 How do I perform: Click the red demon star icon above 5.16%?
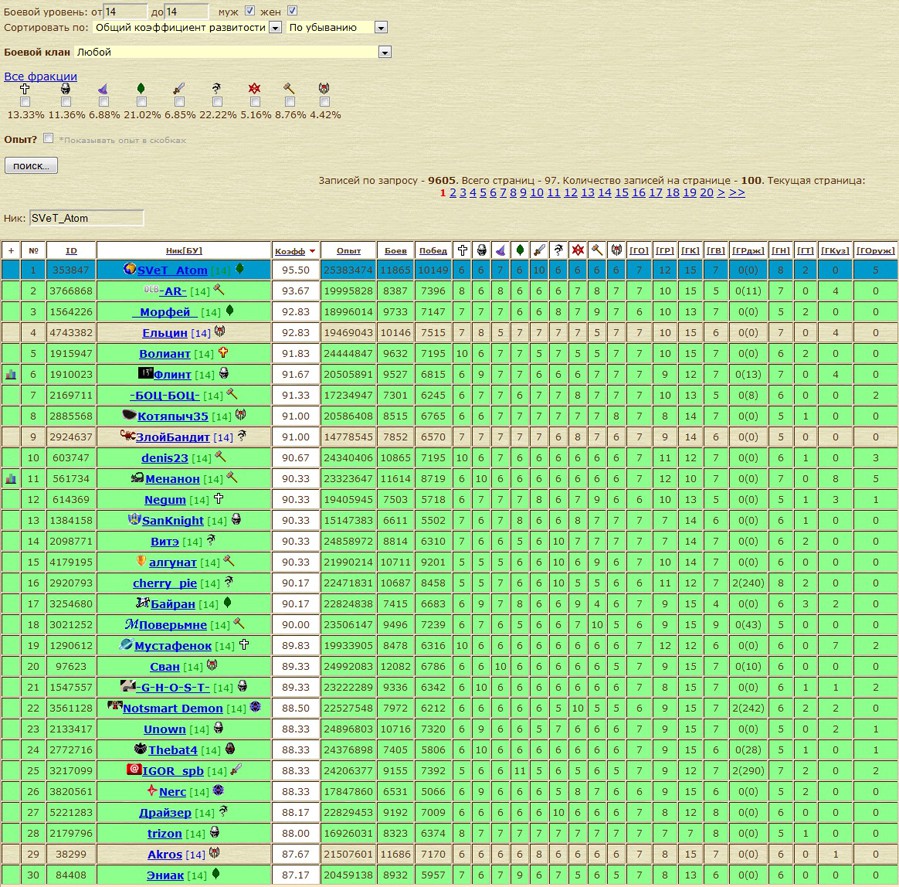click(255, 88)
